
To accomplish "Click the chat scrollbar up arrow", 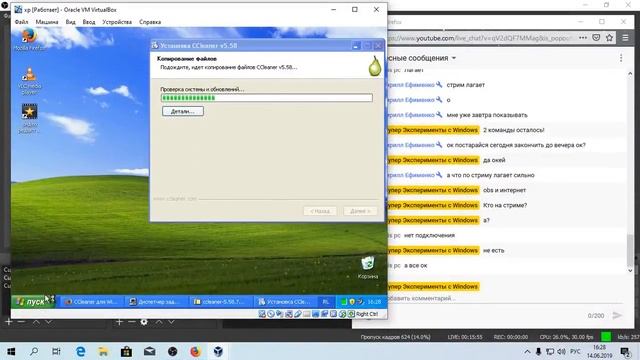I will pos(630,74).
